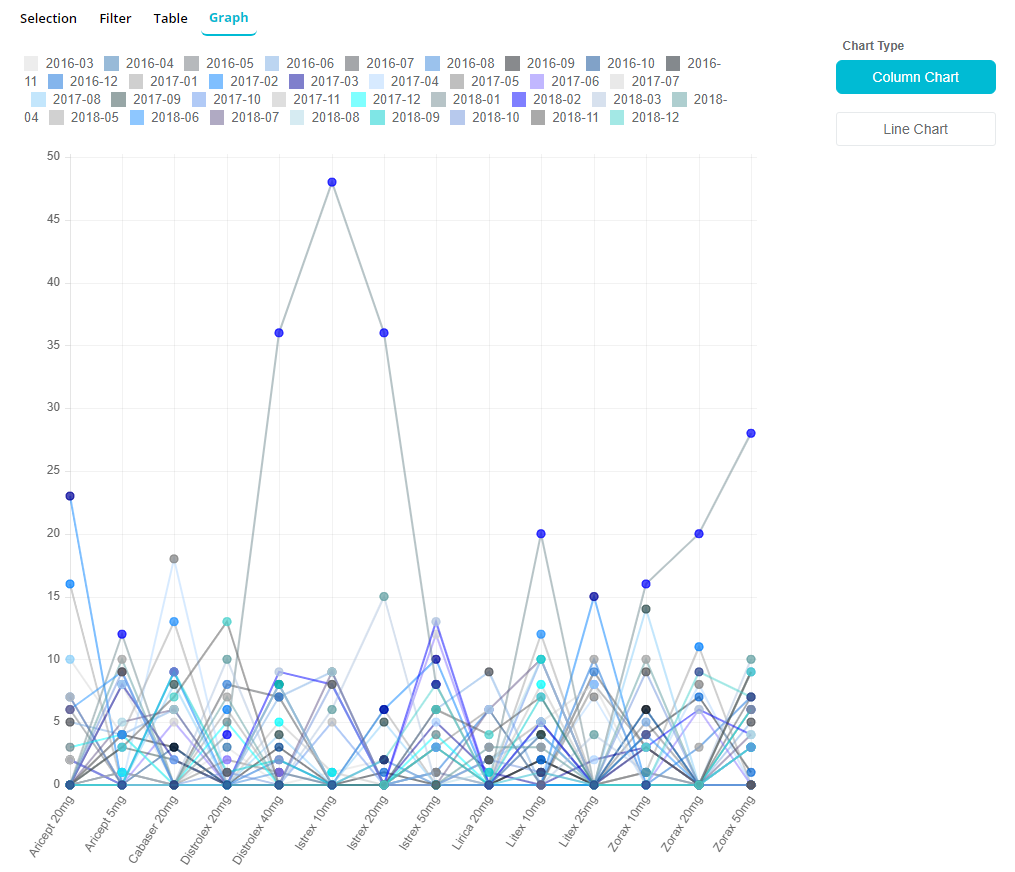This screenshot has width=1015, height=872.
Task: Toggle the 2018-12 legend entry
Action: point(655,117)
